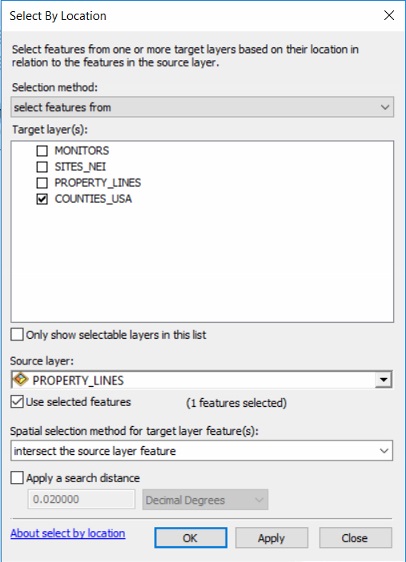
Task: Select the COUNTIES_USA layer name in list
Action: 93,199
